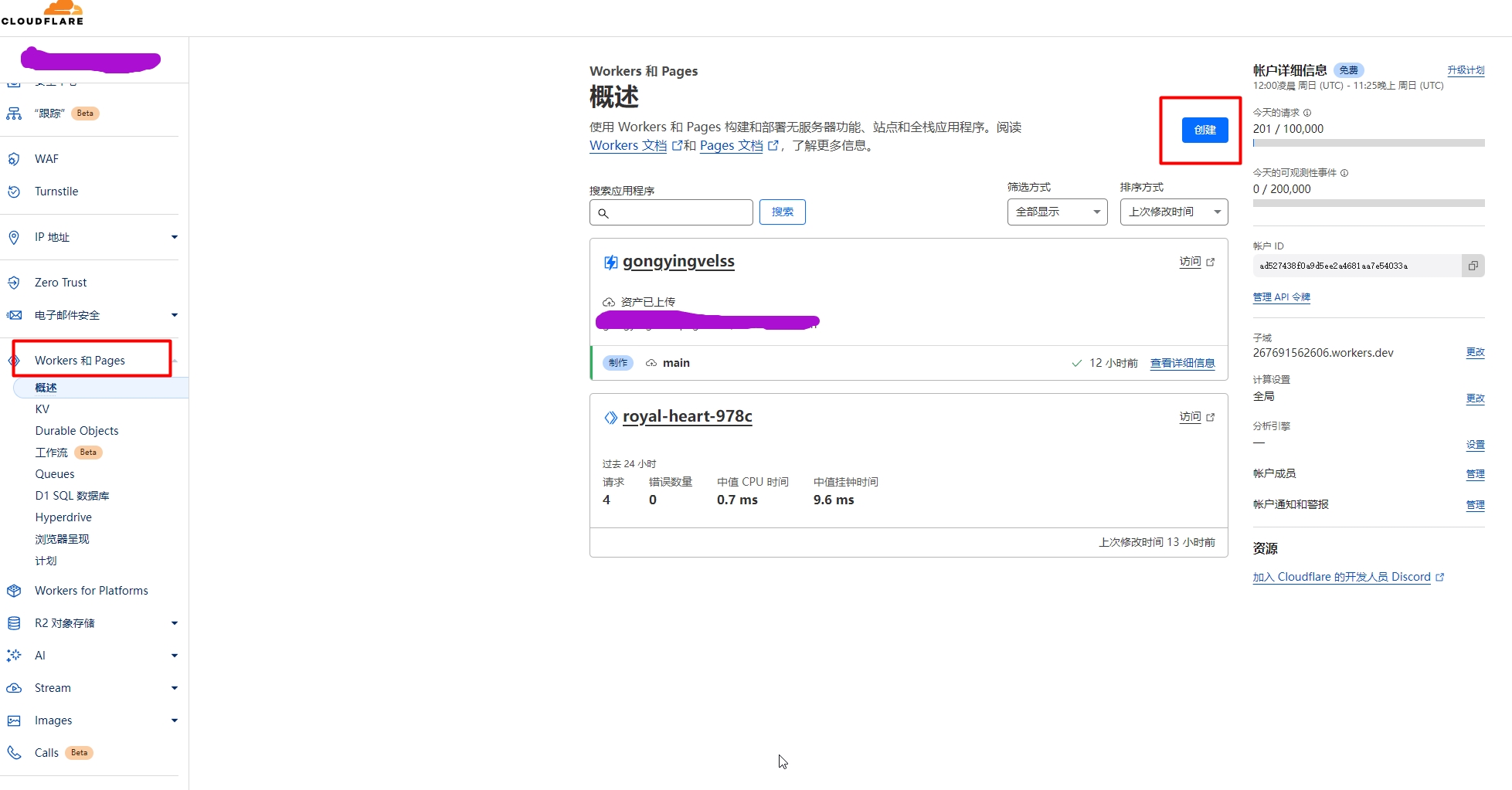Open D1 SQL 数据库 in the sidebar
This screenshot has width=1512, height=790.
pyautogui.click(x=72, y=496)
